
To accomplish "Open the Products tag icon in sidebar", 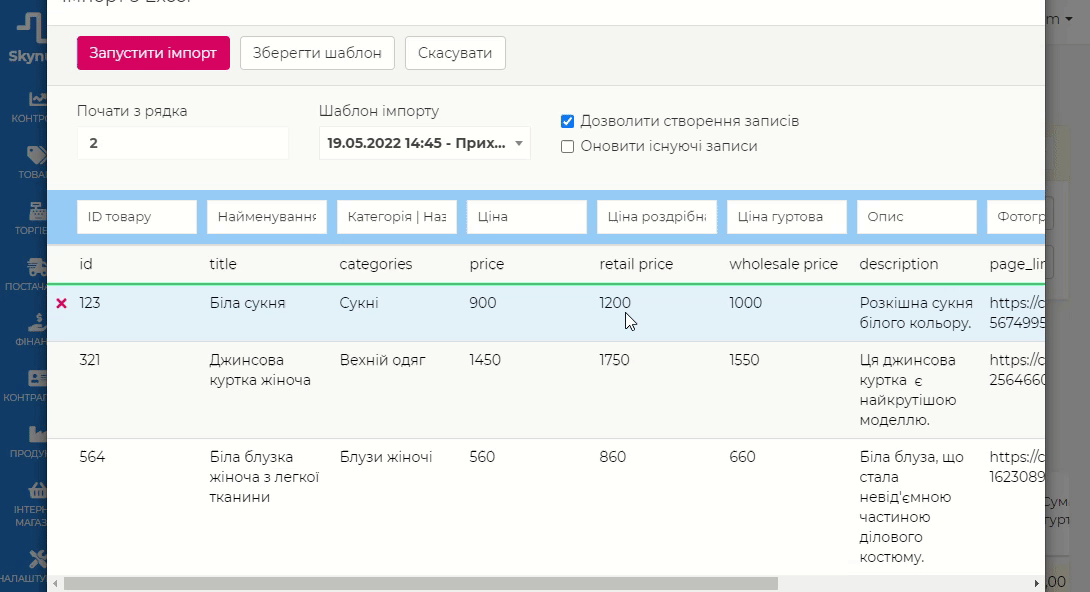I will pos(37,155).
